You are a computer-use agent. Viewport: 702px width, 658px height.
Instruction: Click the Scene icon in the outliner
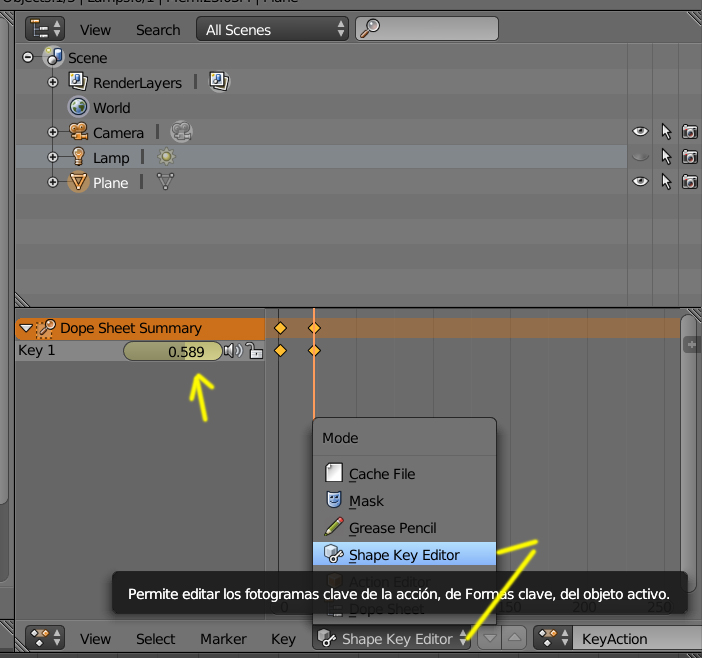point(53,57)
